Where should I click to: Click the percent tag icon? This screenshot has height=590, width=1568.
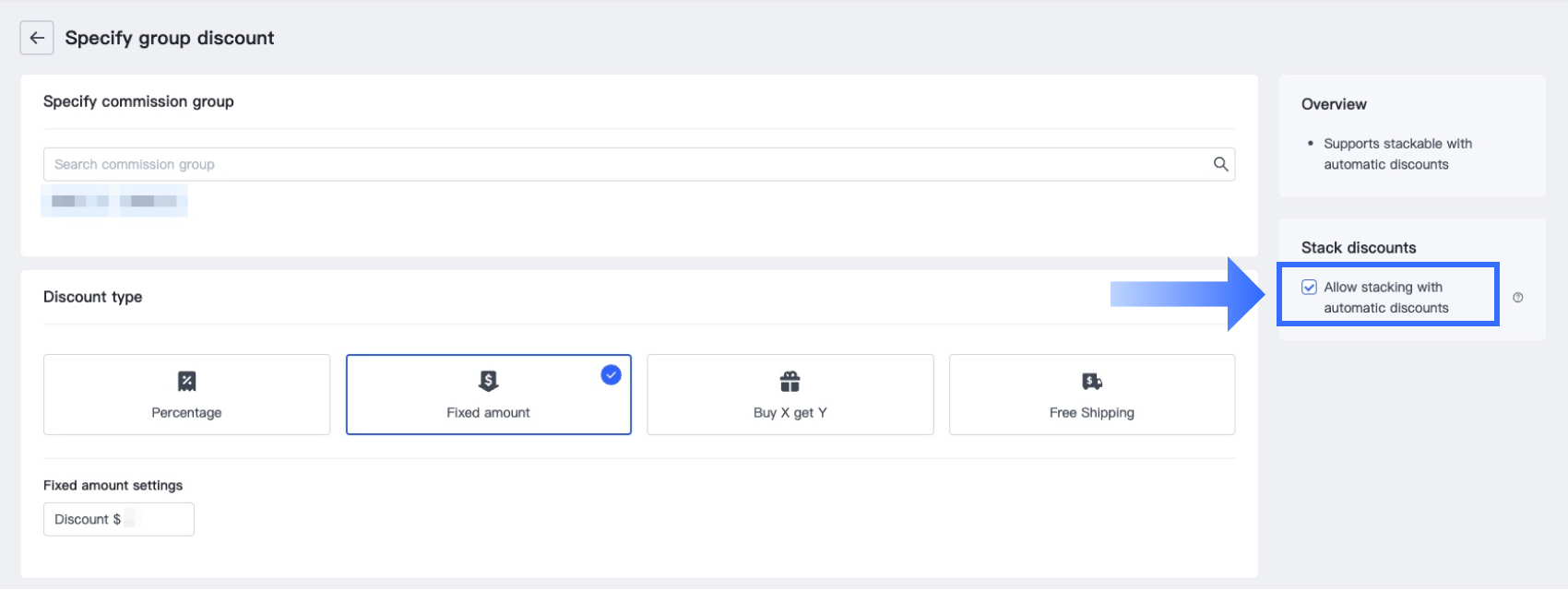click(x=186, y=381)
